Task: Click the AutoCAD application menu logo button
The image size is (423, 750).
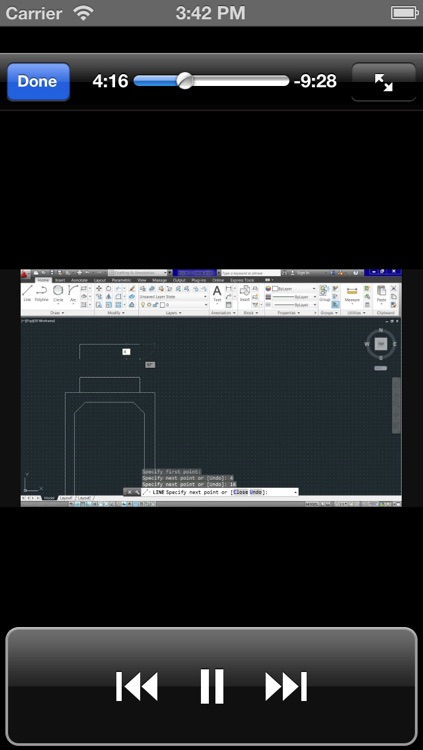Action: tap(25, 274)
